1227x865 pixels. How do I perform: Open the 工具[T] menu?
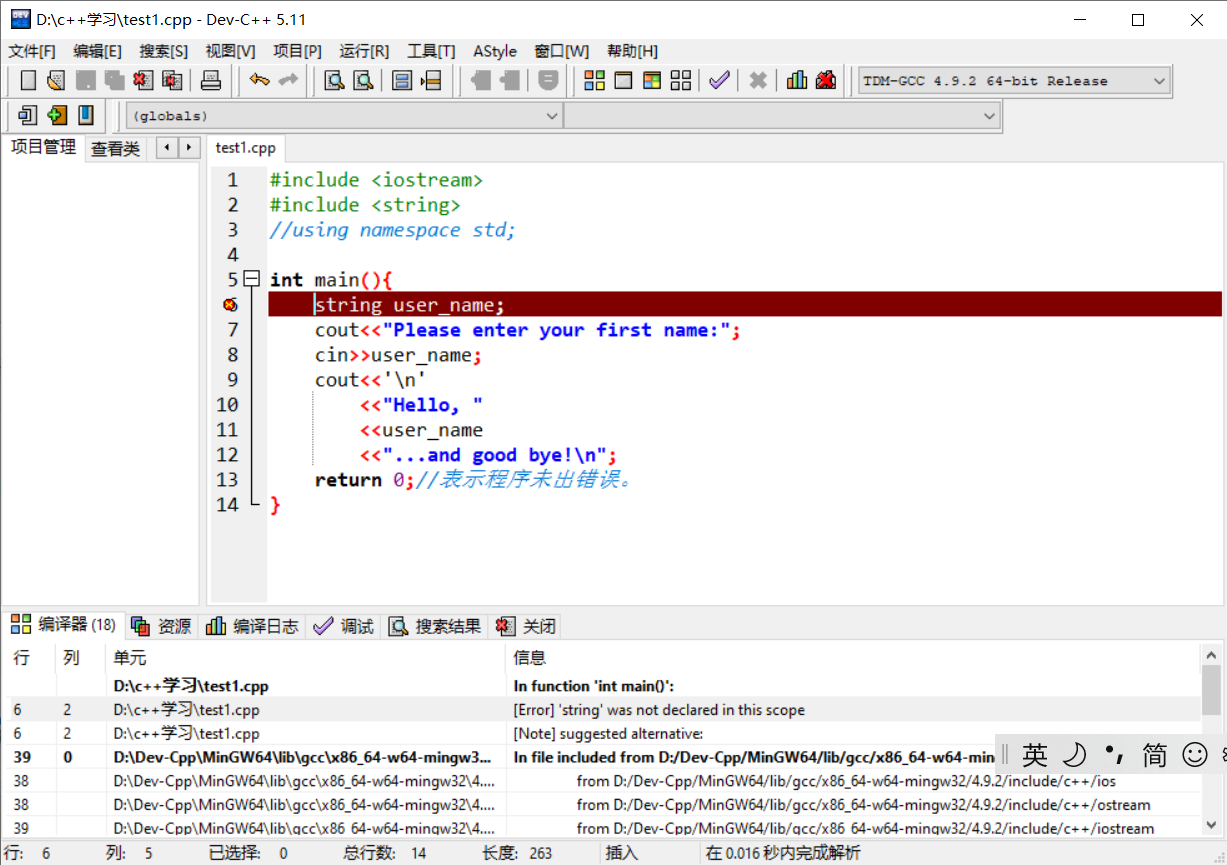pyautogui.click(x=431, y=51)
